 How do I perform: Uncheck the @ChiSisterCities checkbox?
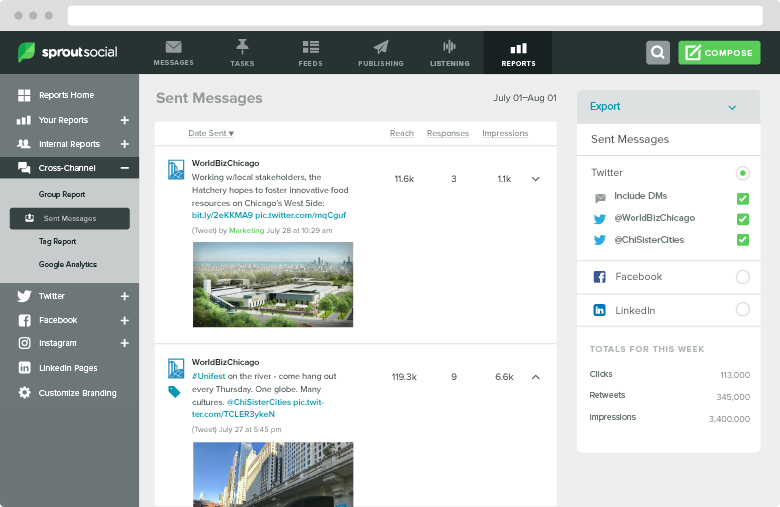(743, 240)
